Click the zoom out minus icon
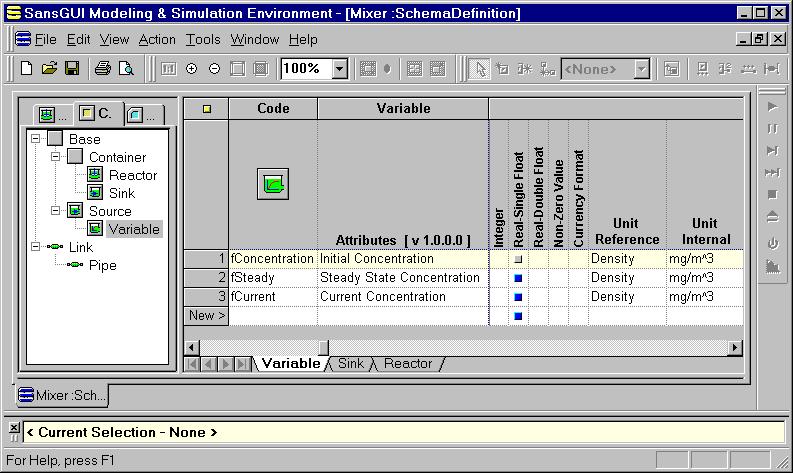Viewport: 793px width, 473px height. tap(214, 69)
